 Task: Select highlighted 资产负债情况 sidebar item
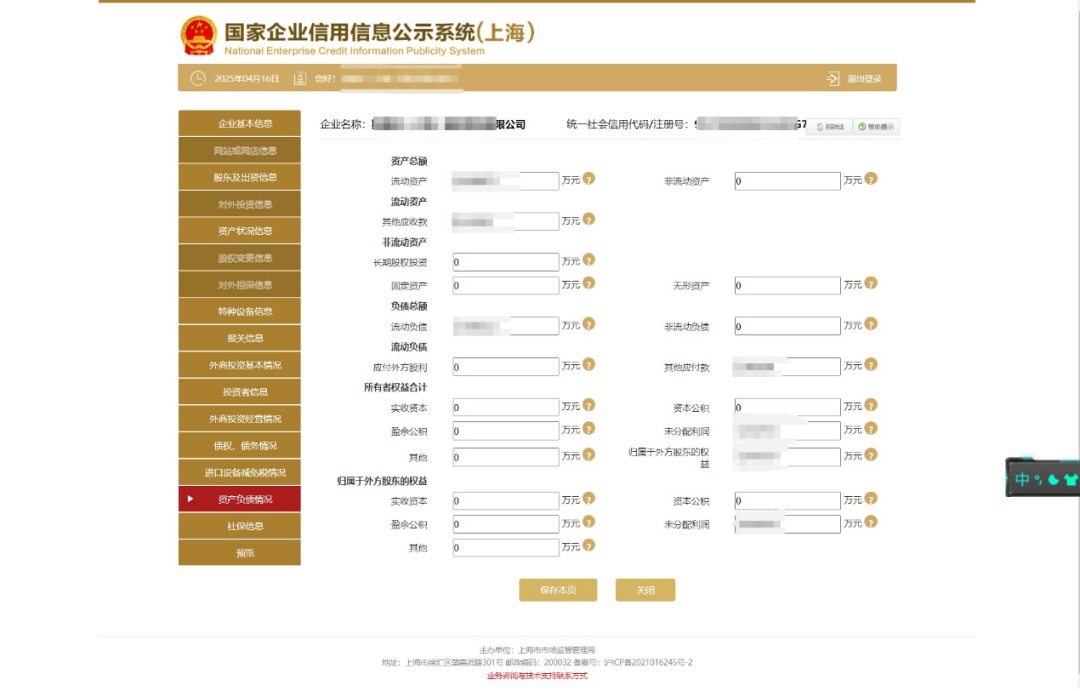240,499
